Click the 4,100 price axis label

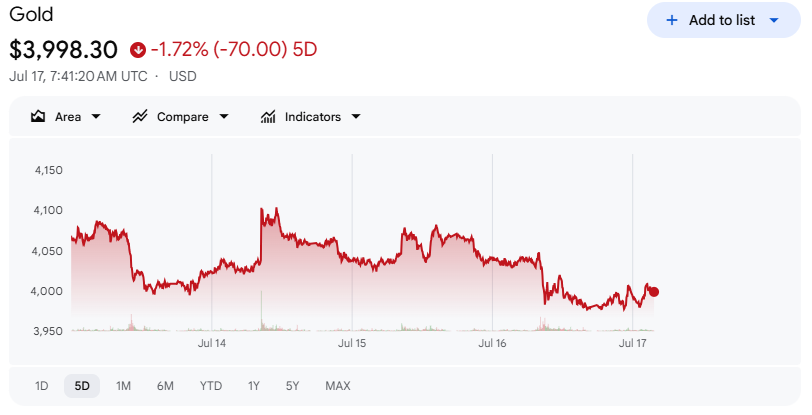(x=49, y=210)
